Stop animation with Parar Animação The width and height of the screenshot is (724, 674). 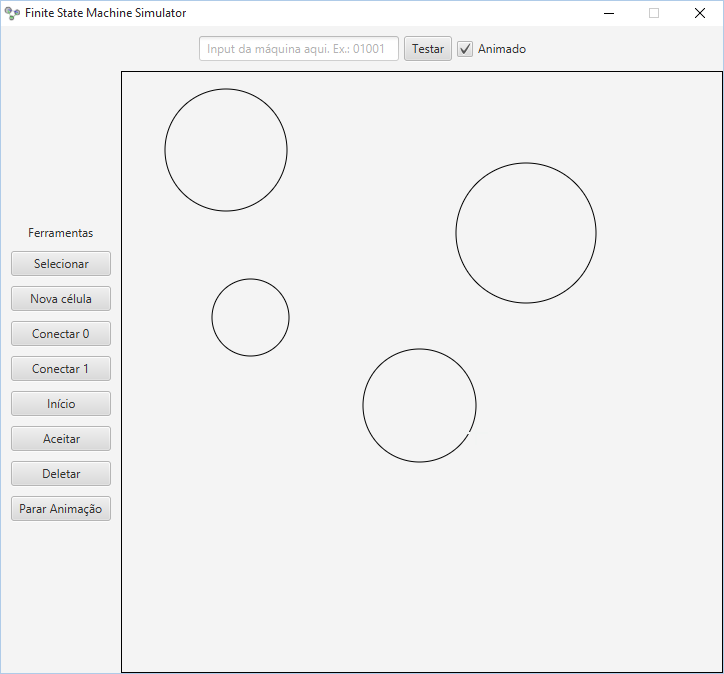click(x=61, y=509)
